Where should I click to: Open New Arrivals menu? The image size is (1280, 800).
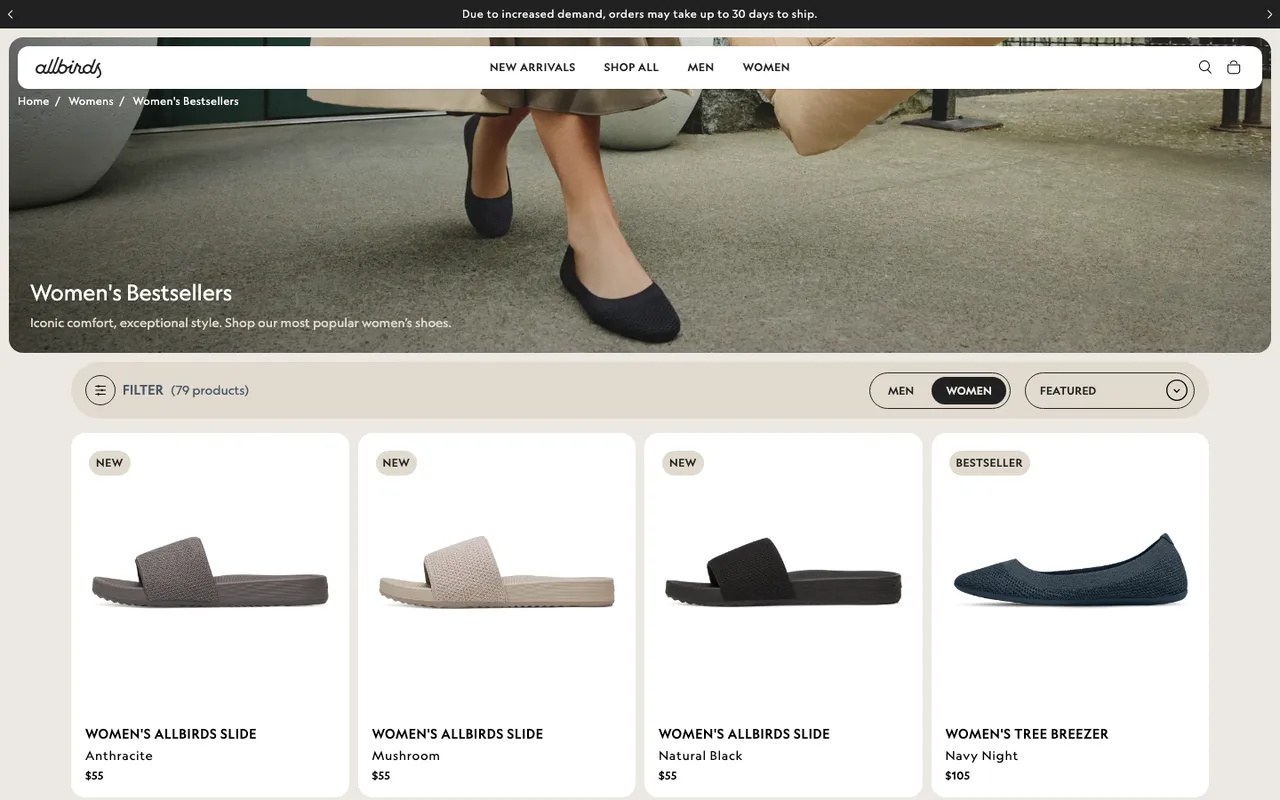click(532, 67)
